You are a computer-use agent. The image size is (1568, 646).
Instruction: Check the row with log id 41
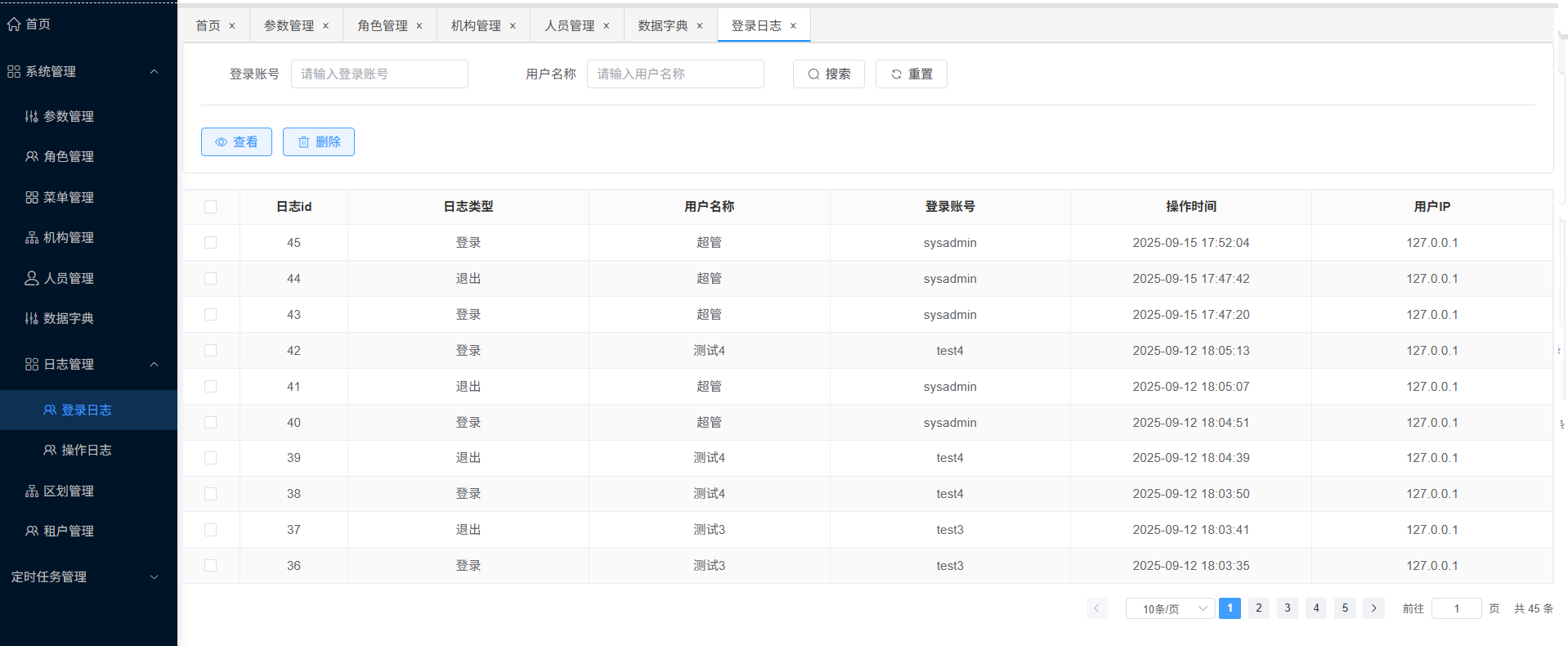211,387
